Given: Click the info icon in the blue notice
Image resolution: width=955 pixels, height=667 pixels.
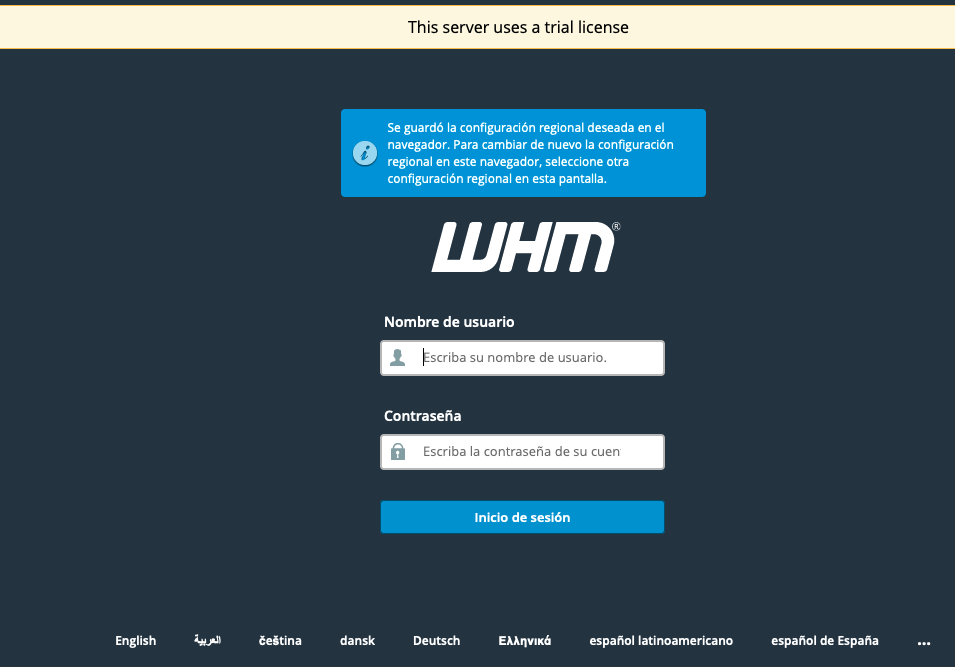Looking at the screenshot, I should 365,153.
